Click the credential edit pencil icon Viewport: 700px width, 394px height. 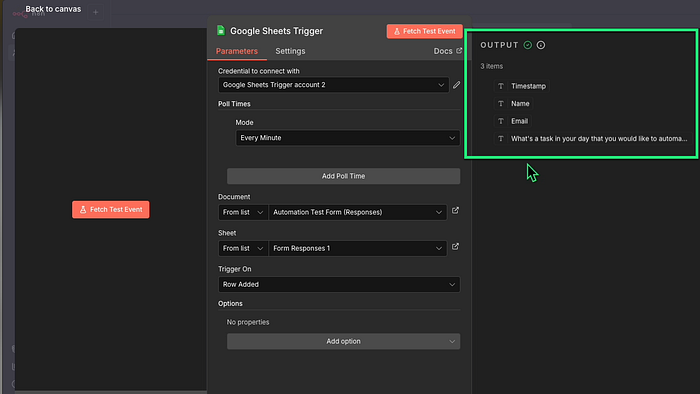click(456, 85)
